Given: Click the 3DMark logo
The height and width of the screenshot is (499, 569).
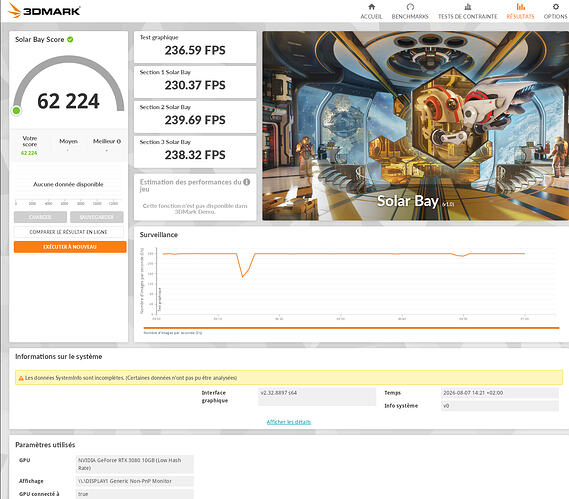Looking at the screenshot, I should (x=44, y=11).
